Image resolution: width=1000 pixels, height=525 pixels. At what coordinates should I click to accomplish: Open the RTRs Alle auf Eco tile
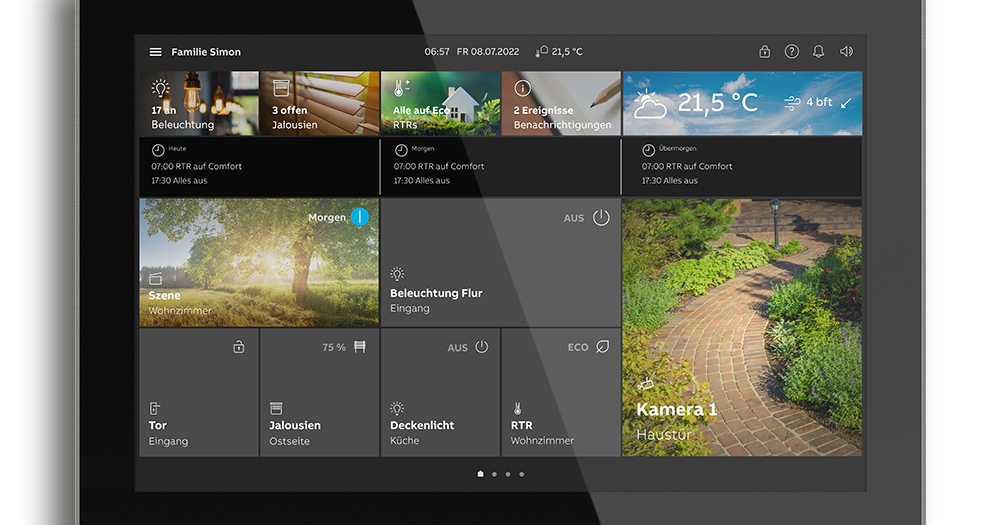440,104
